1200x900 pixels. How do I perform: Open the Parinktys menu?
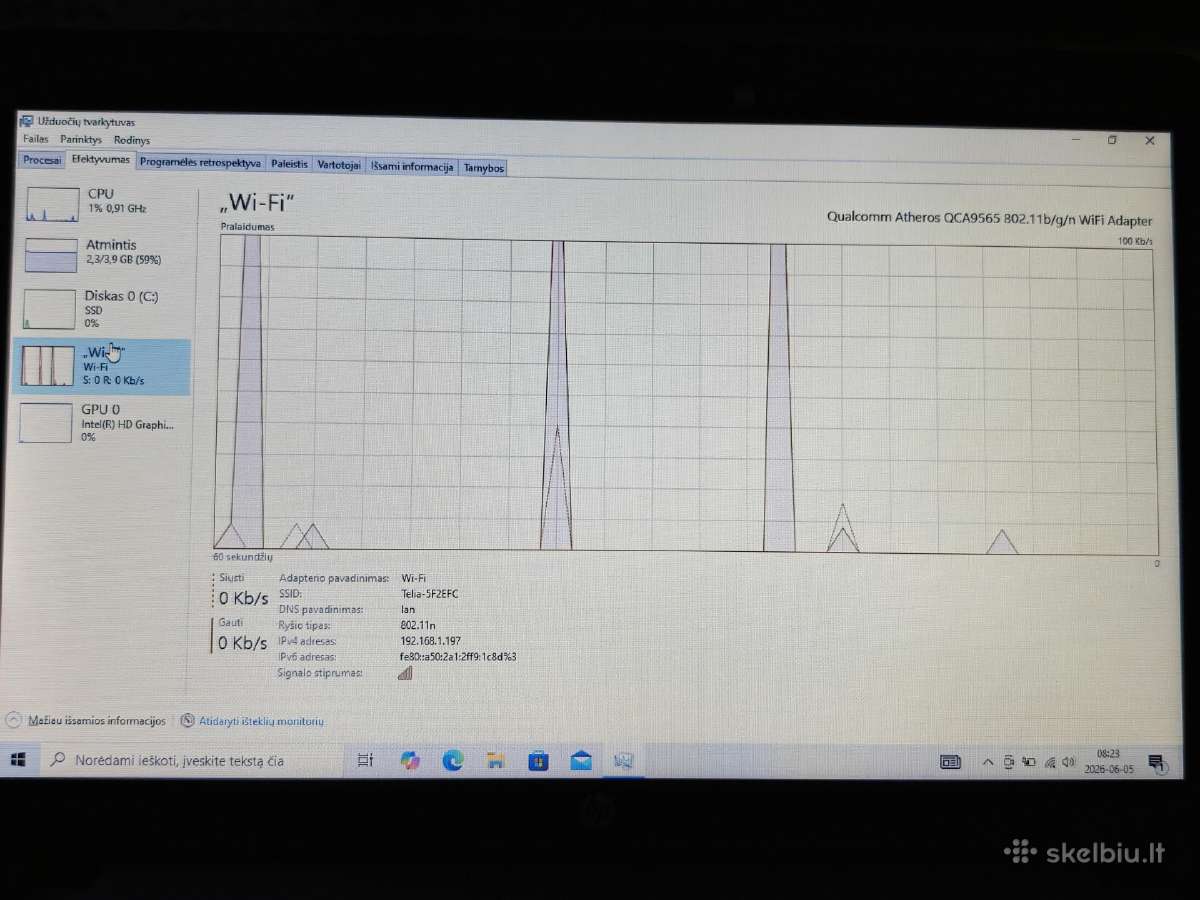coord(80,140)
